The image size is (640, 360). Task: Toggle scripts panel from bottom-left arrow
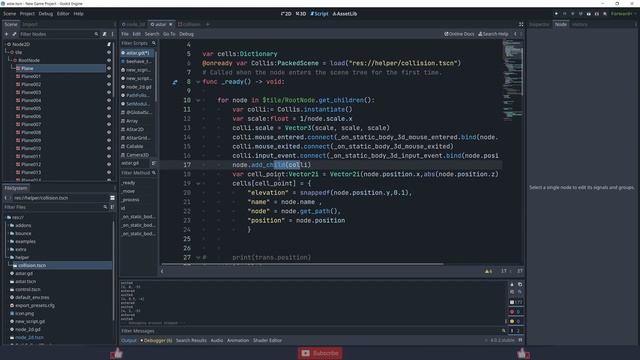162,271
